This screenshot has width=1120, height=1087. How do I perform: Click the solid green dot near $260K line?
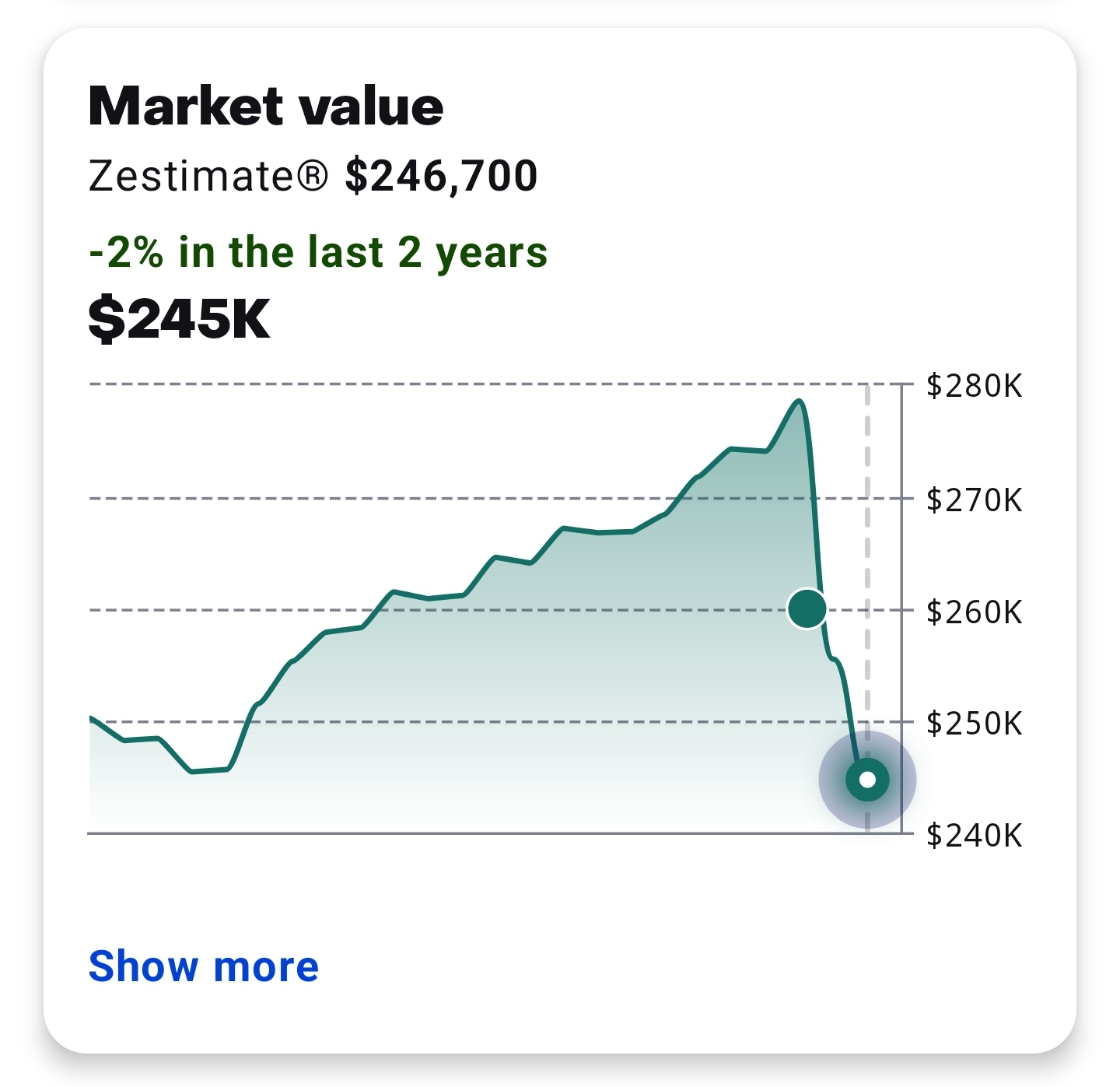807,608
